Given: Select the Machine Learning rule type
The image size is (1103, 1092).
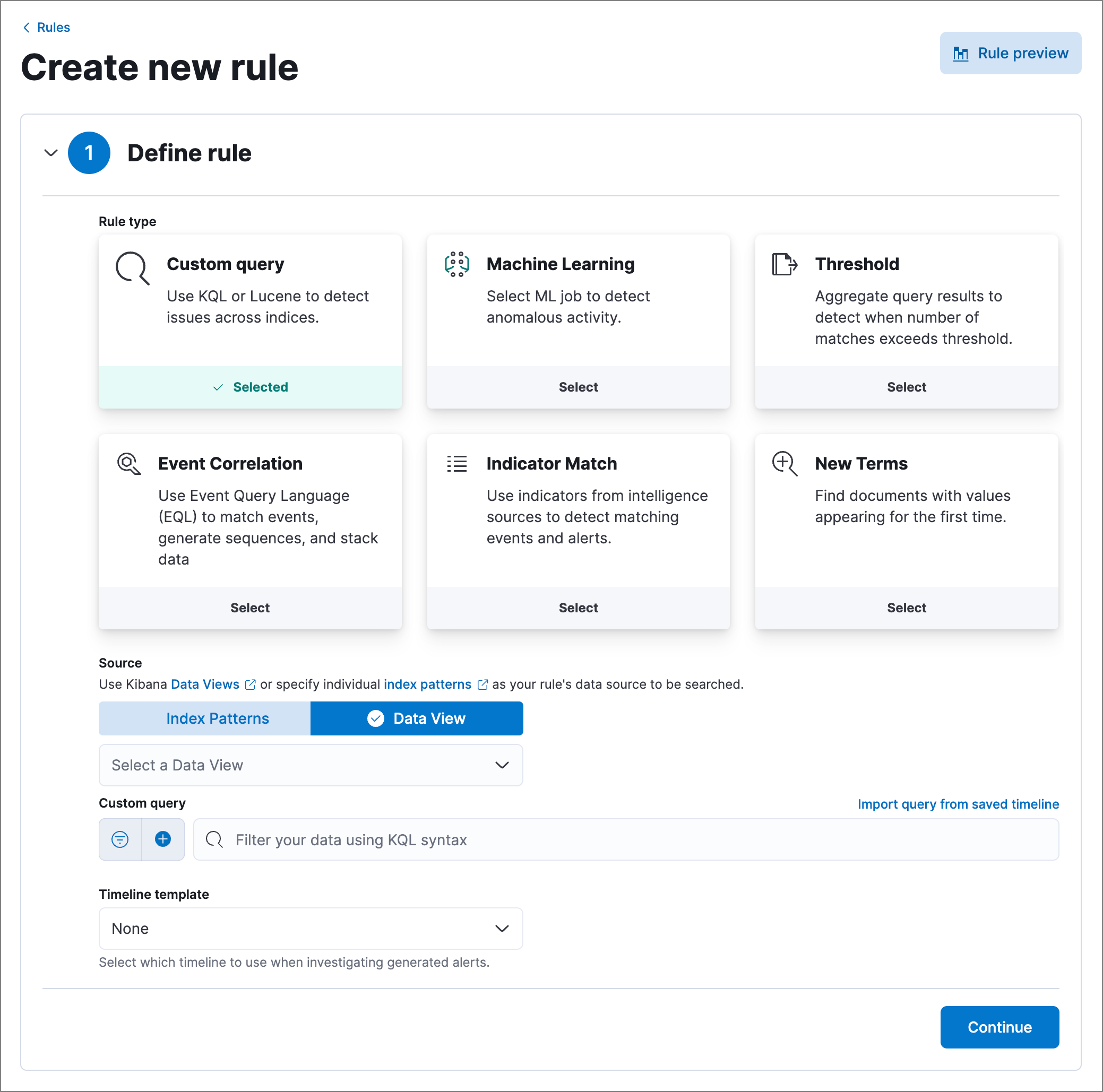Looking at the screenshot, I should (x=578, y=387).
